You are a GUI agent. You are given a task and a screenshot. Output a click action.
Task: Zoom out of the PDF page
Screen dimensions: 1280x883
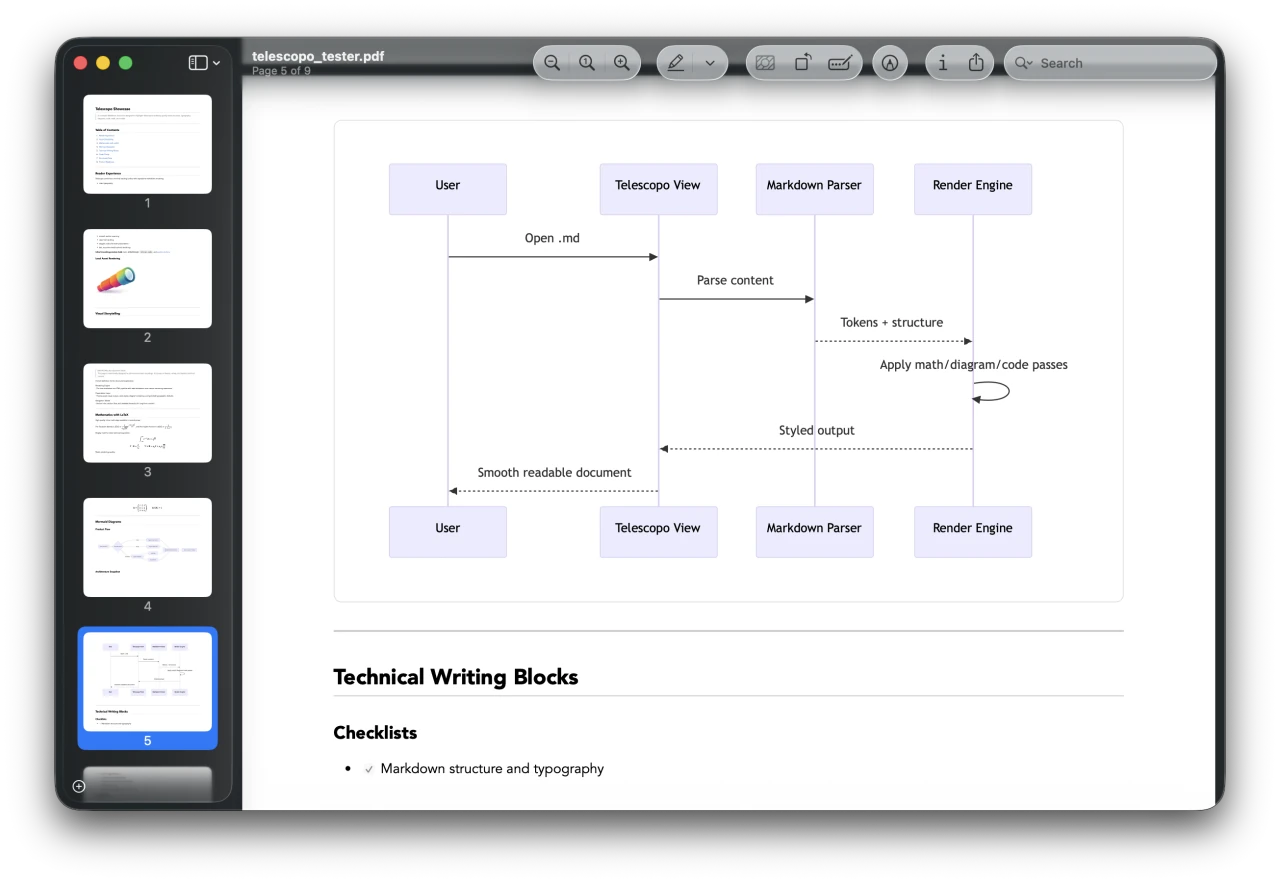551,62
